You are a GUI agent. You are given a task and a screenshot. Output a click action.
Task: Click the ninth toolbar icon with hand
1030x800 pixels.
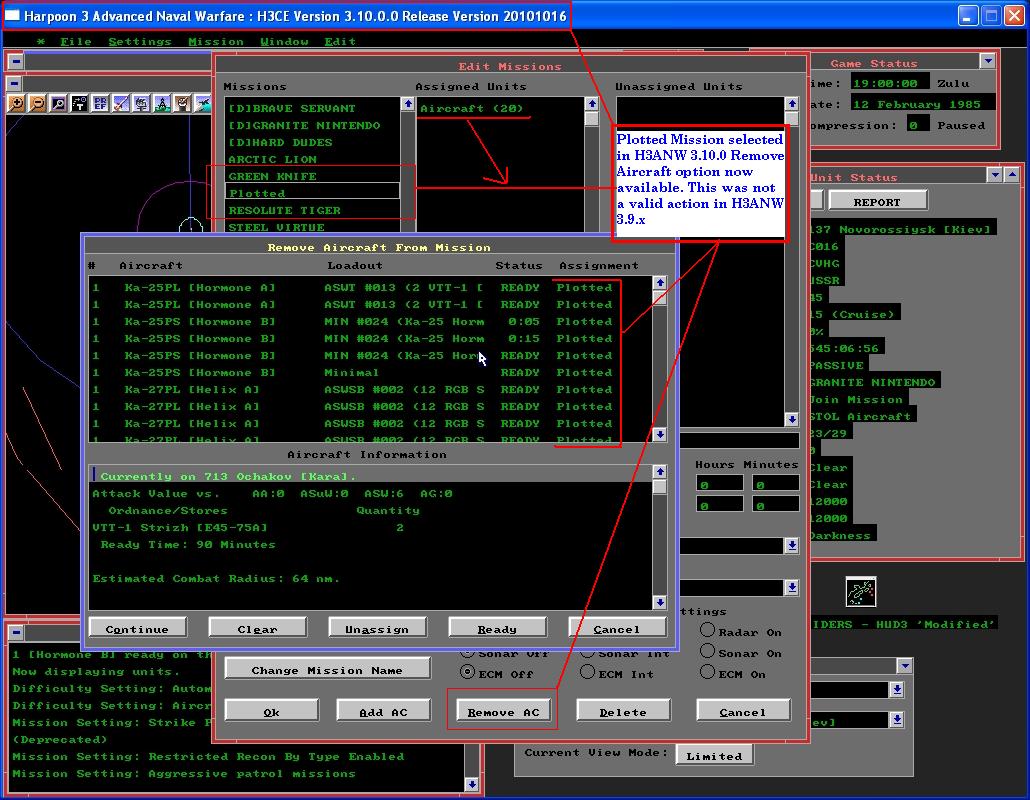pyautogui.click(x=183, y=103)
